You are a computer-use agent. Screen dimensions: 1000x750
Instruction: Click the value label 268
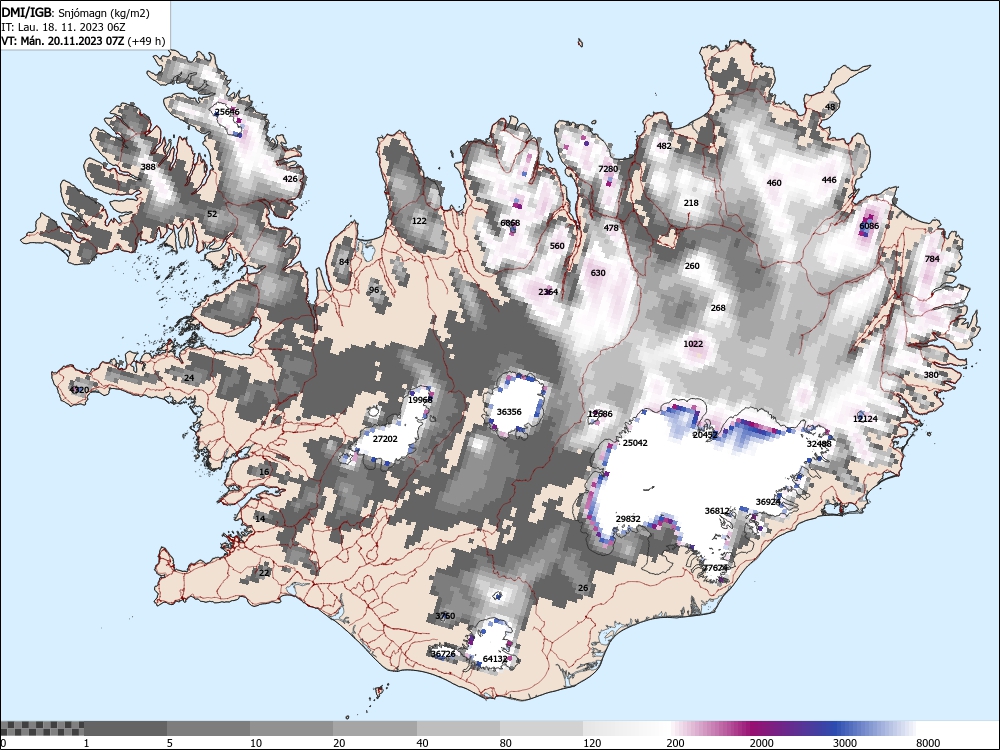(718, 307)
